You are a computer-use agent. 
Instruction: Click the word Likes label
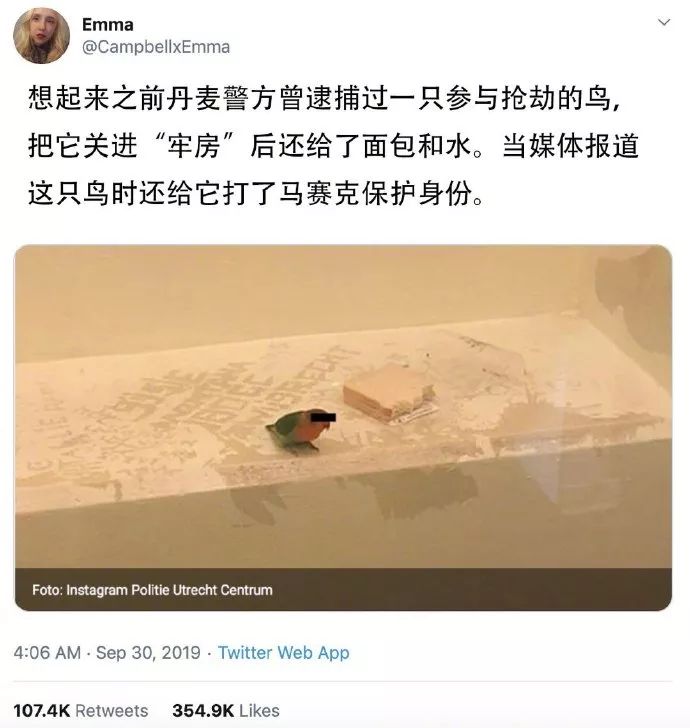click(x=260, y=710)
